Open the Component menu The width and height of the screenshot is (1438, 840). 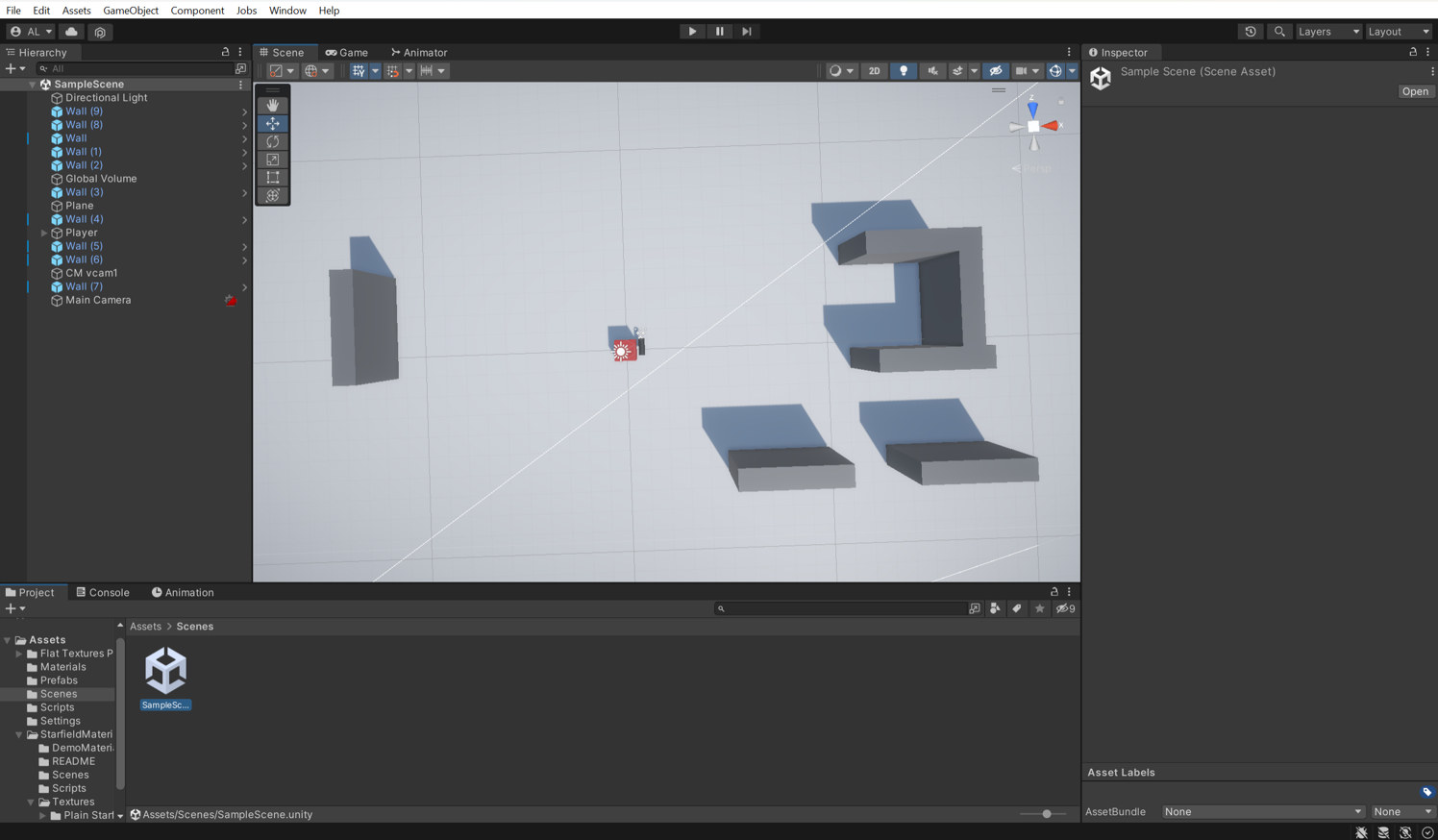pos(197,11)
